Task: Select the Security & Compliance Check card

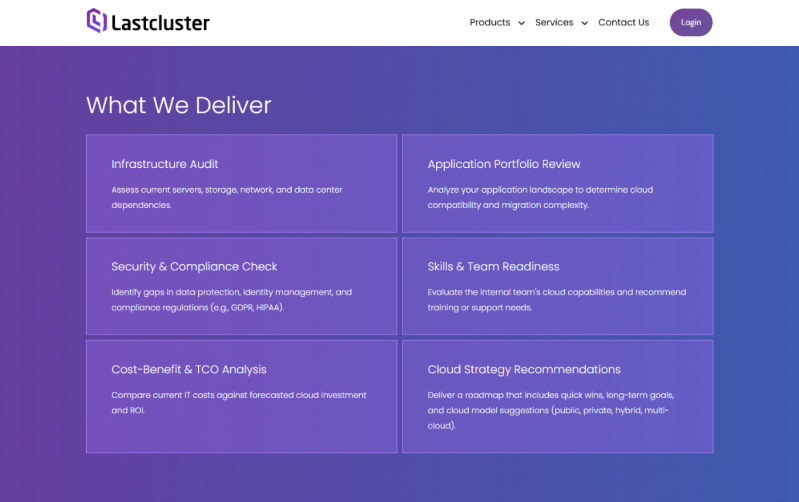Action: [242, 286]
